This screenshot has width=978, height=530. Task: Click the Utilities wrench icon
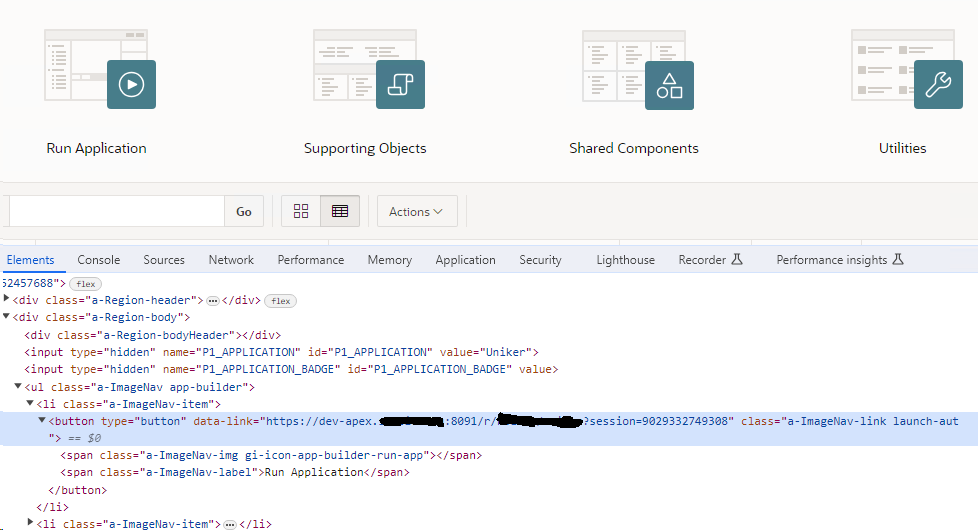(x=937, y=85)
